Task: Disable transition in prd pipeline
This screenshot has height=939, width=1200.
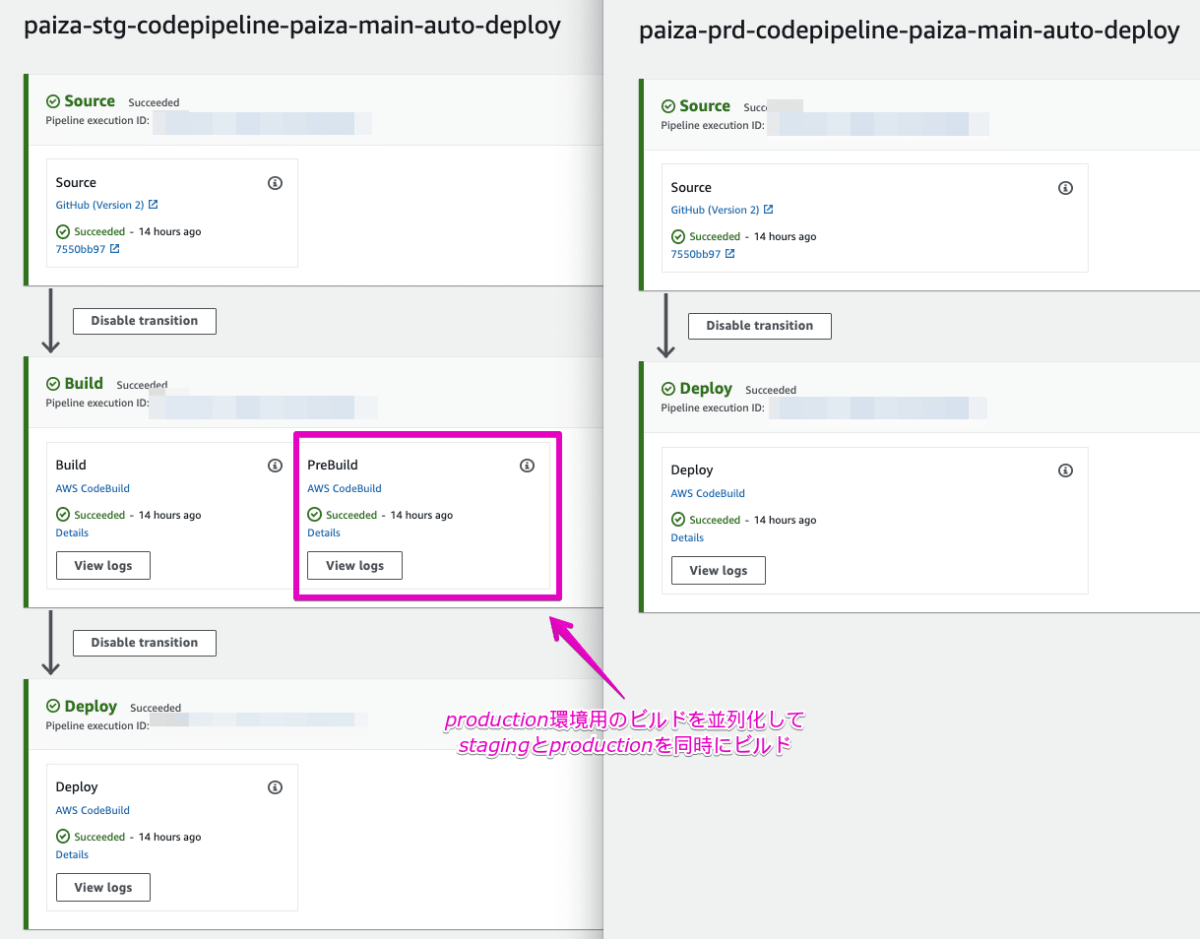Action: 760,326
